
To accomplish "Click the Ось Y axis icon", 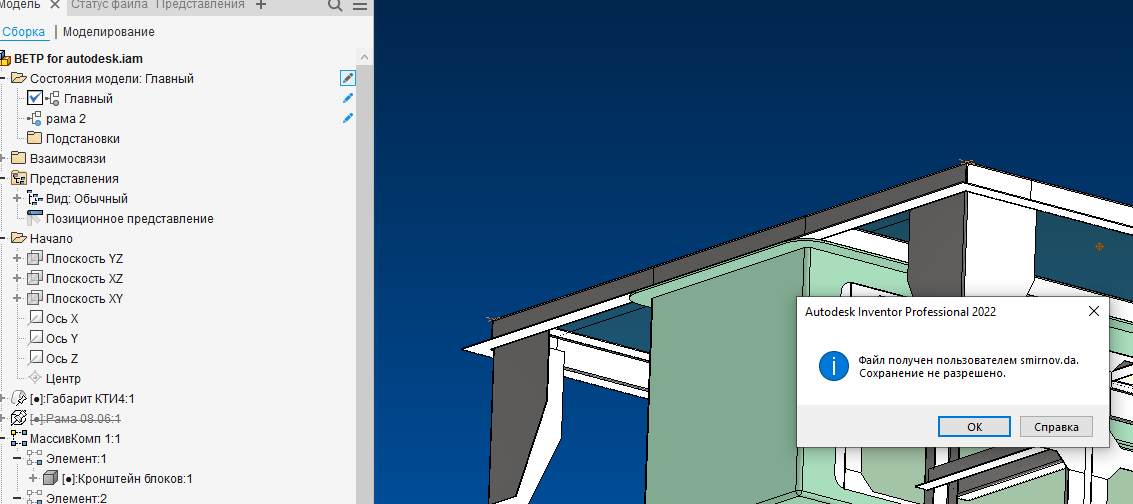I will point(35,338).
